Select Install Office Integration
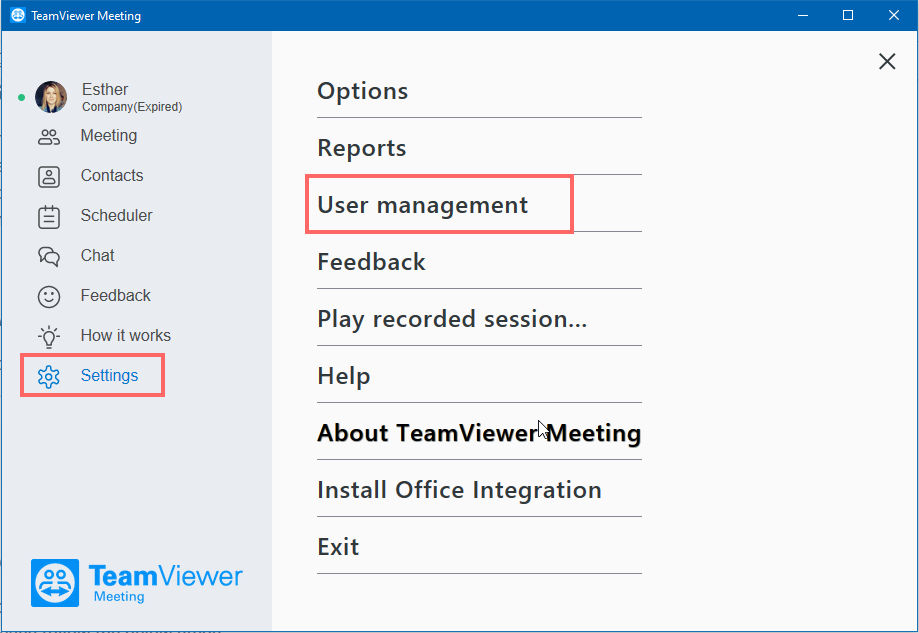The image size is (919, 633). pos(460,489)
